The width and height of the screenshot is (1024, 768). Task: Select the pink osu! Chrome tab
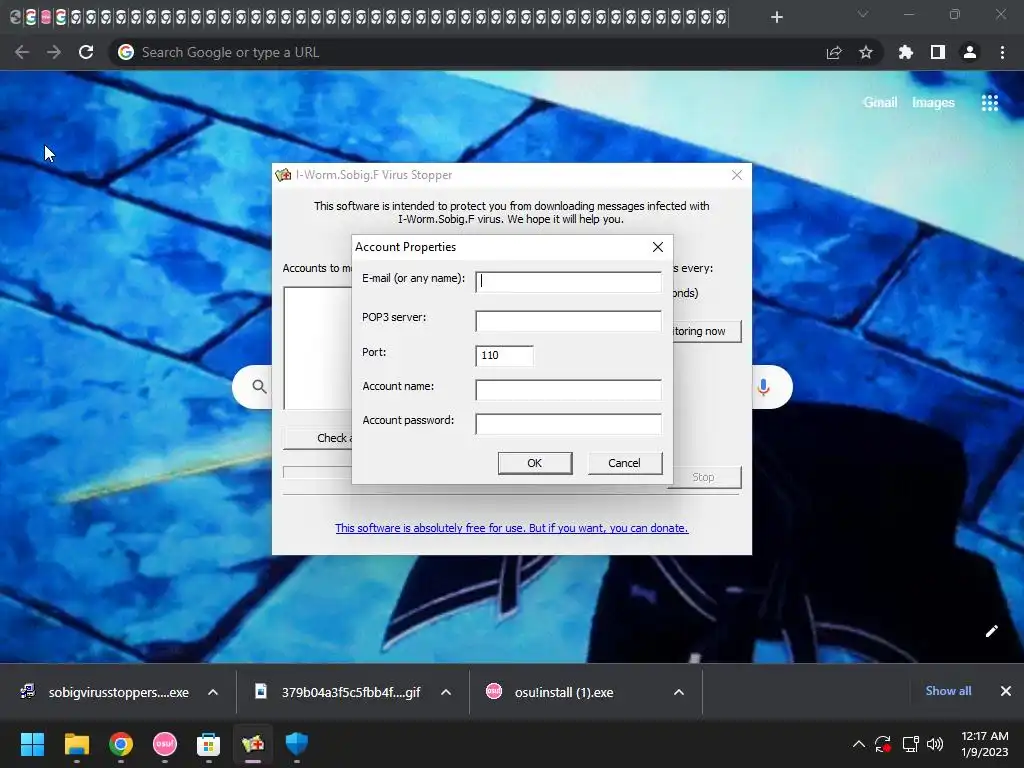pos(46,17)
